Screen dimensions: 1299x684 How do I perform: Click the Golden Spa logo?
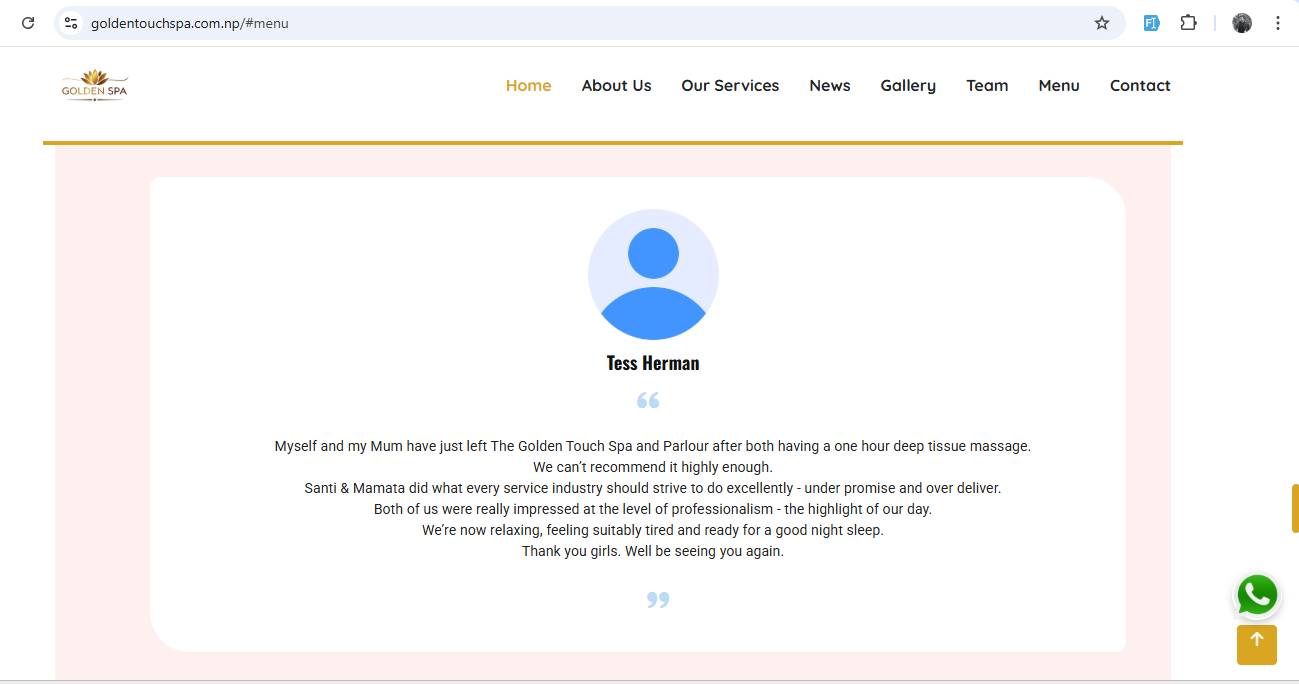[x=94, y=86]
